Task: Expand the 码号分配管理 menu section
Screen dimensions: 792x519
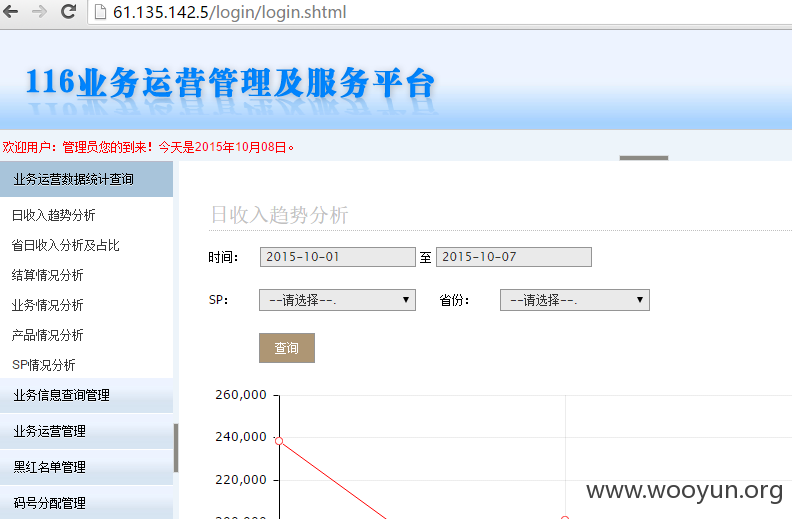Action: [x=86, y=503]
